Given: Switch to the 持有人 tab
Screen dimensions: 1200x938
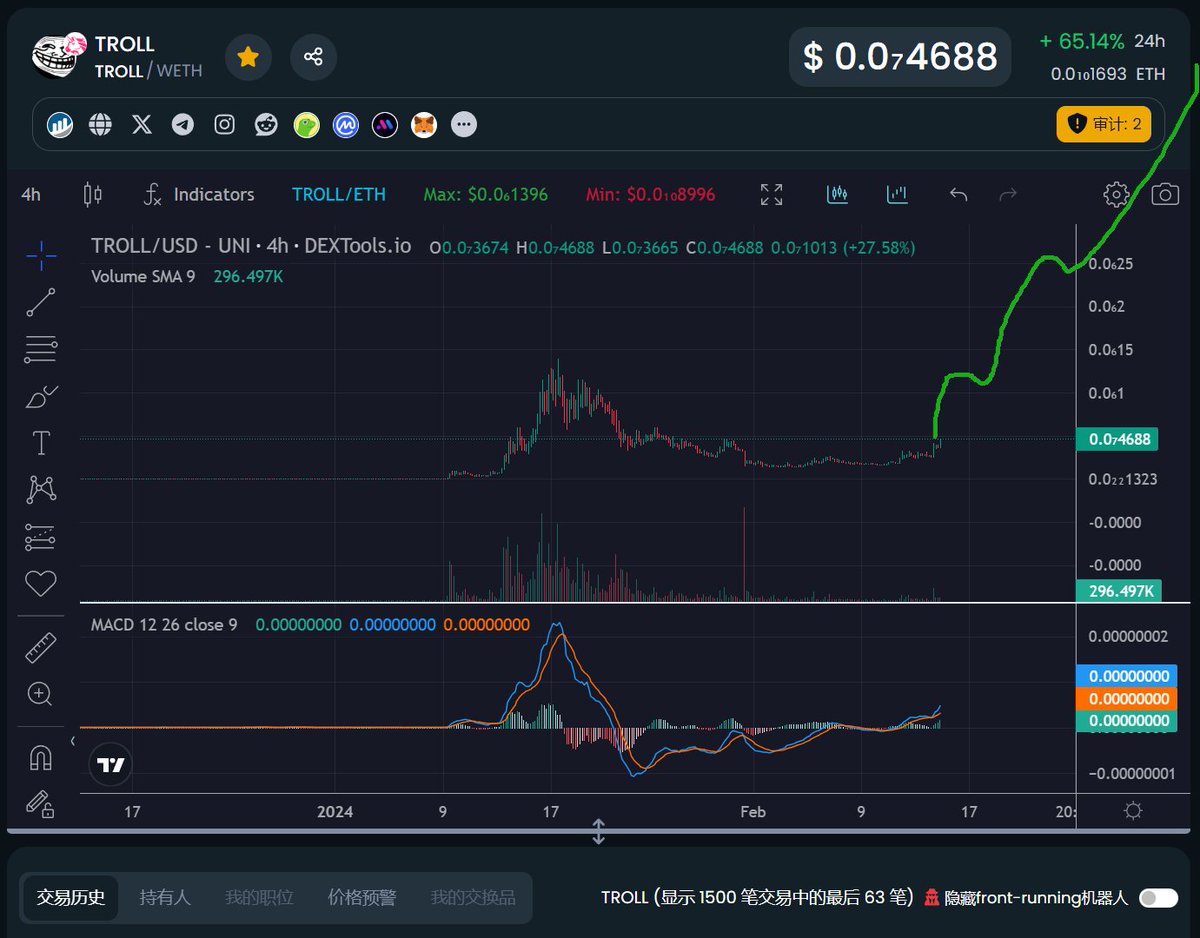Looking at the screenshot, I should point(164,898).
